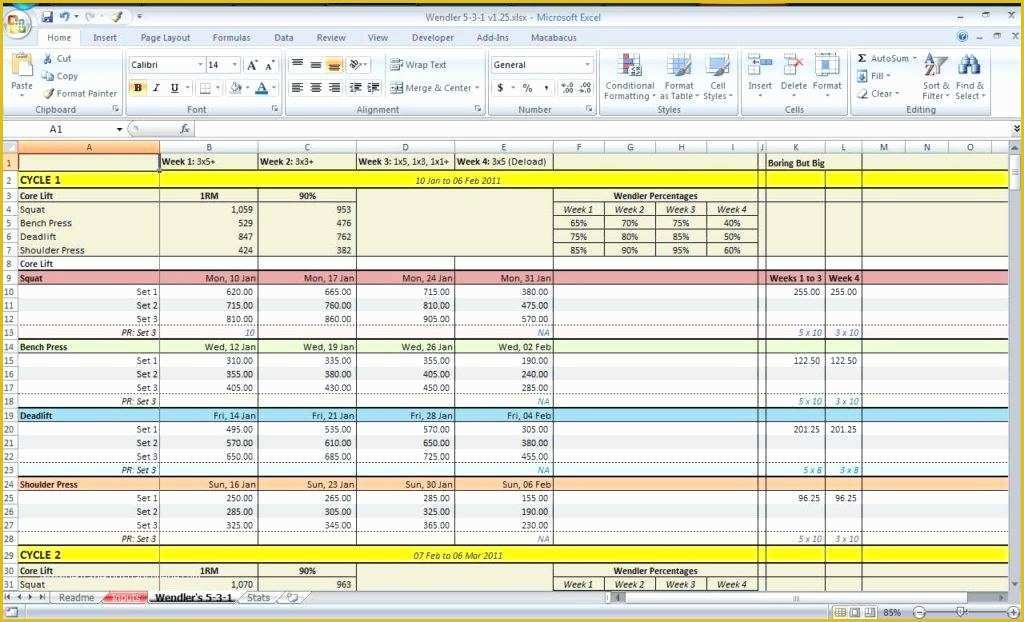The image size is (1024, 622).
Task: Open Font dialog launcher
Action: click(x=275, y=109)
